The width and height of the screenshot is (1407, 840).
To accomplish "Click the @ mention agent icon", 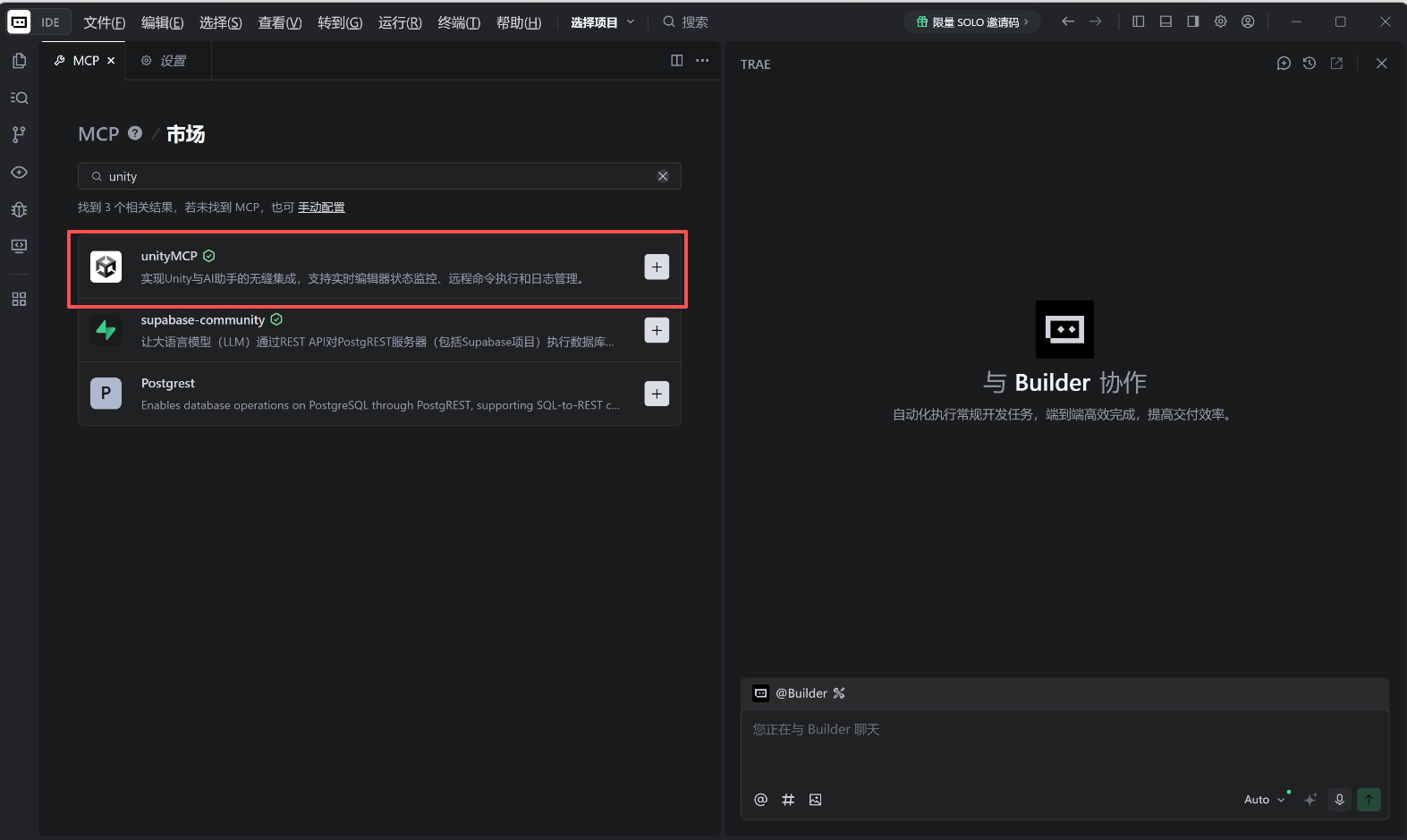I will pos(761,800).
